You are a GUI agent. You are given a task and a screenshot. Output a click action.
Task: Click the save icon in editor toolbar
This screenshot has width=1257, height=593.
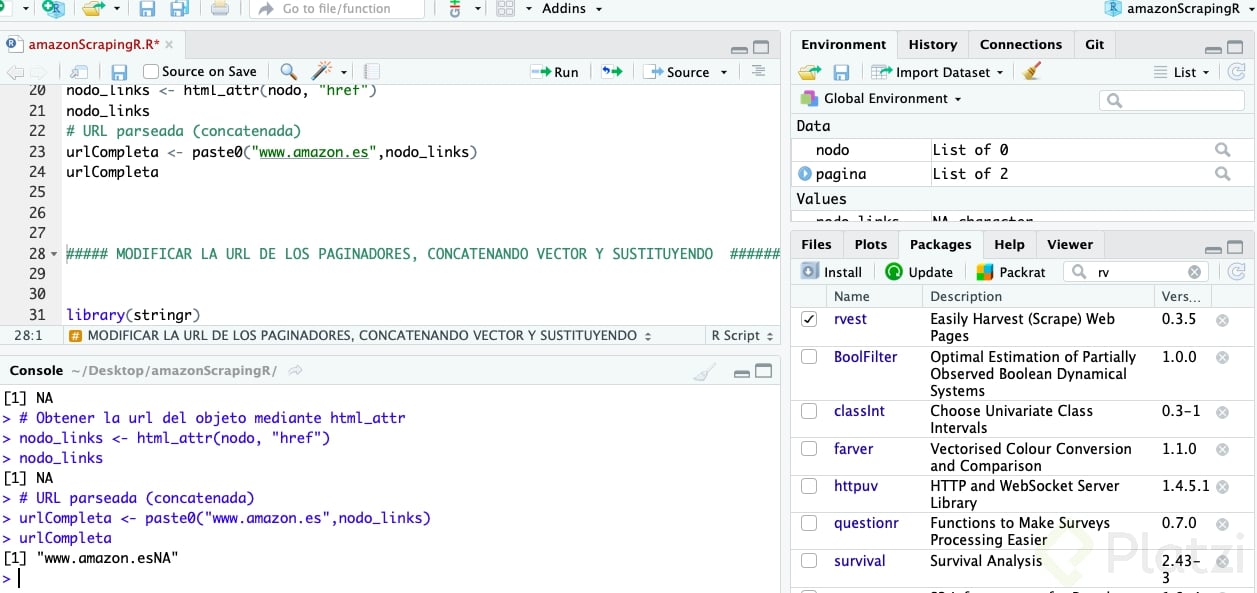(119, 72)
